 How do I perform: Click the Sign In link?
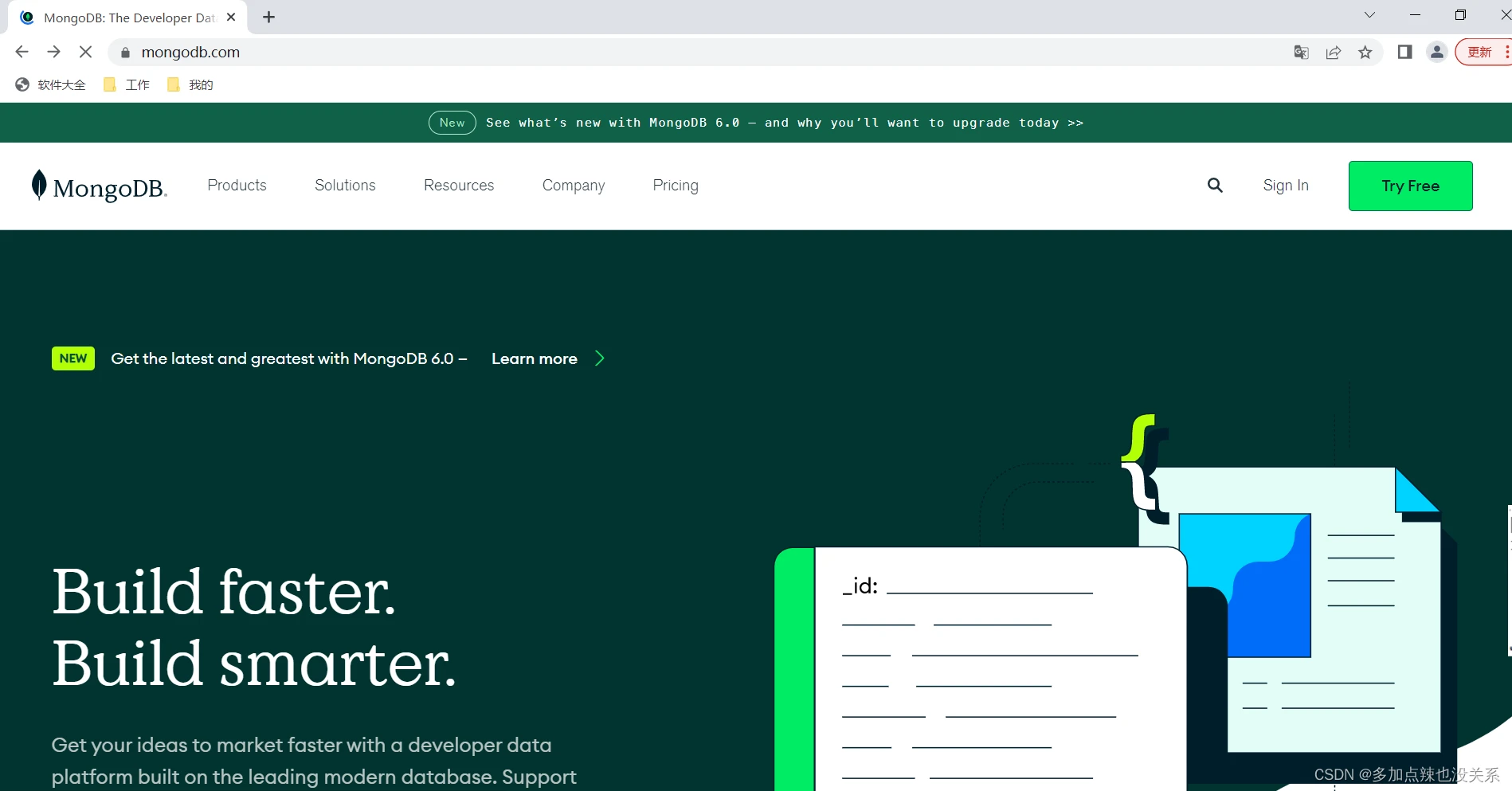click(x=1286, y=186)
